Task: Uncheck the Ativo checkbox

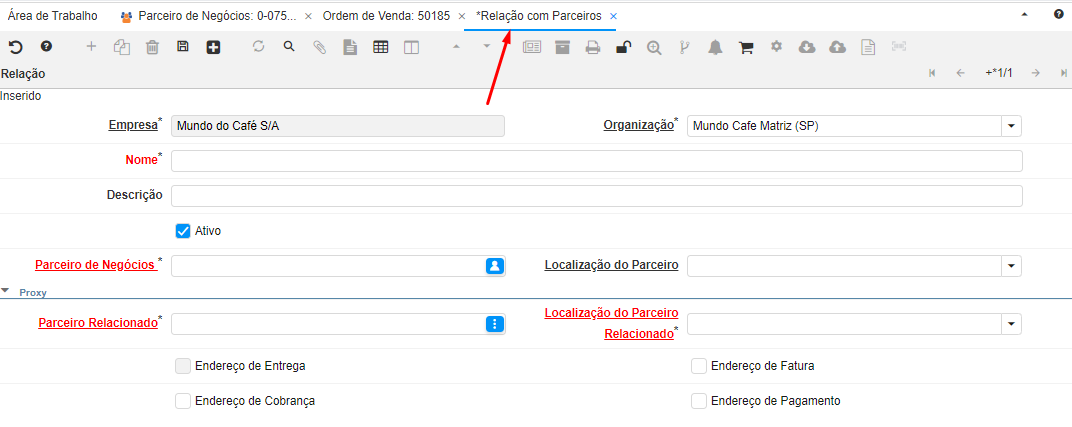Action: (183, 231)
